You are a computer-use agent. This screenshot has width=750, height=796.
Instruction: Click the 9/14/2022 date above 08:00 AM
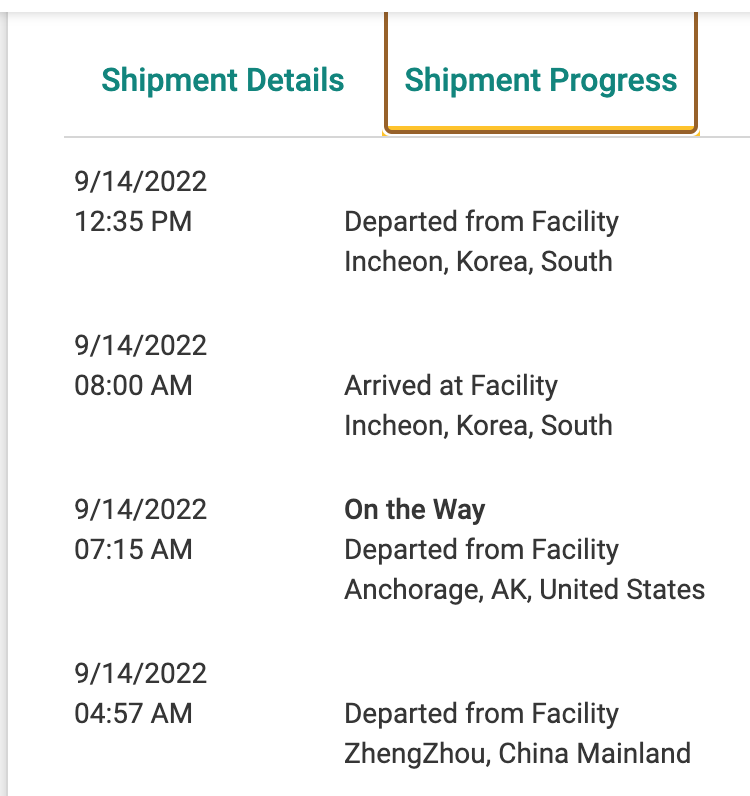point(141,345)
